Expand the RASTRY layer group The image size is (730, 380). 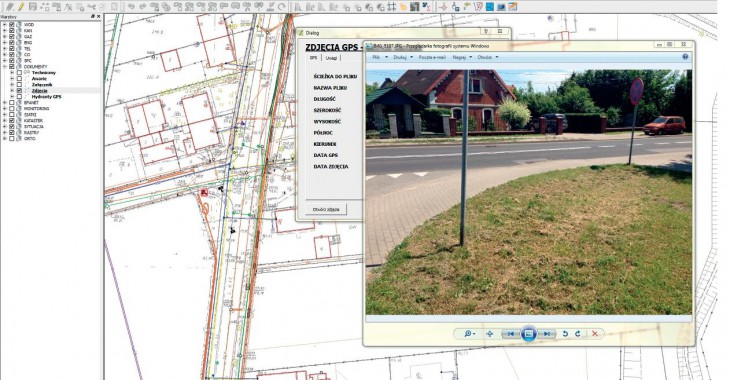pyautogui.click(x=5, y=132)
